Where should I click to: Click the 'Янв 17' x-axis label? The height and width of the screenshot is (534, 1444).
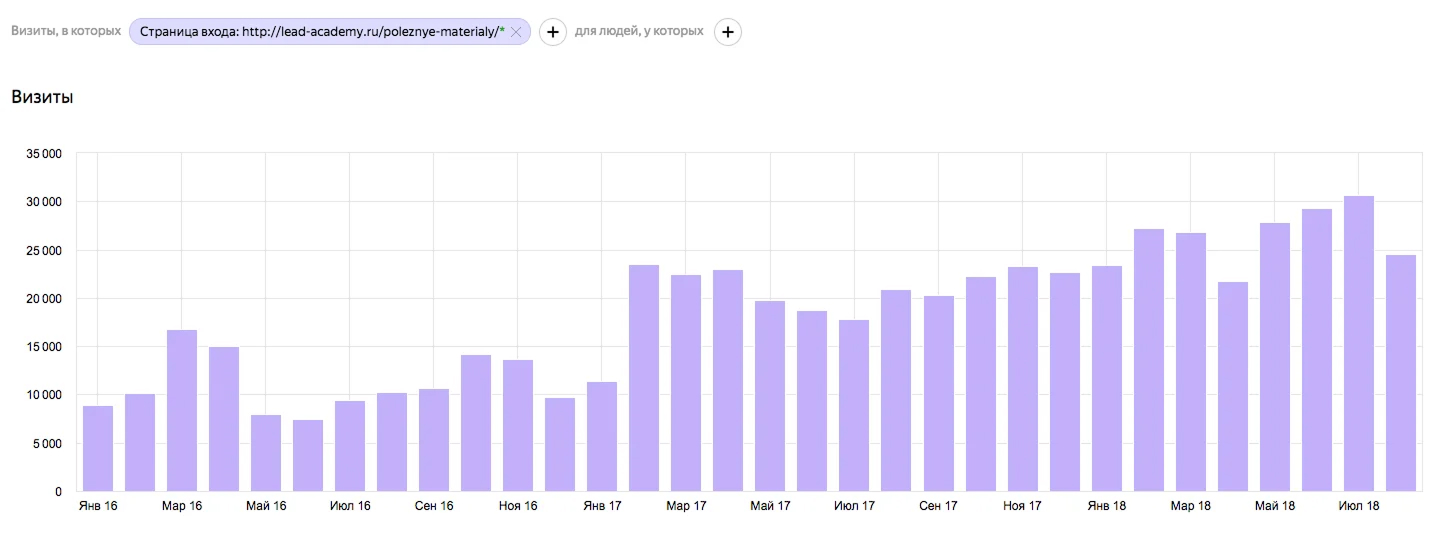click(602, 506)
